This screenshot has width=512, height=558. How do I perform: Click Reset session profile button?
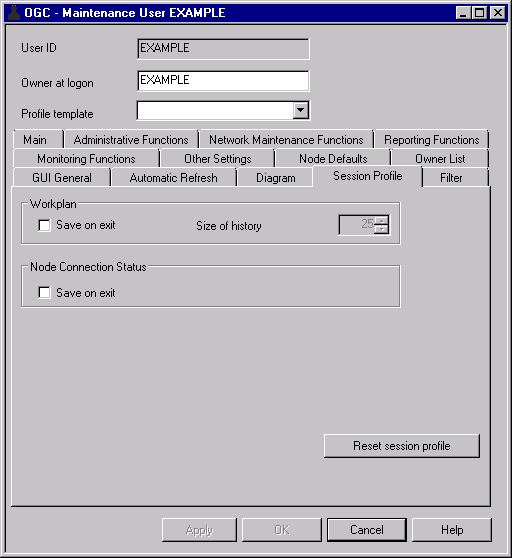click(x=402, y=446)
